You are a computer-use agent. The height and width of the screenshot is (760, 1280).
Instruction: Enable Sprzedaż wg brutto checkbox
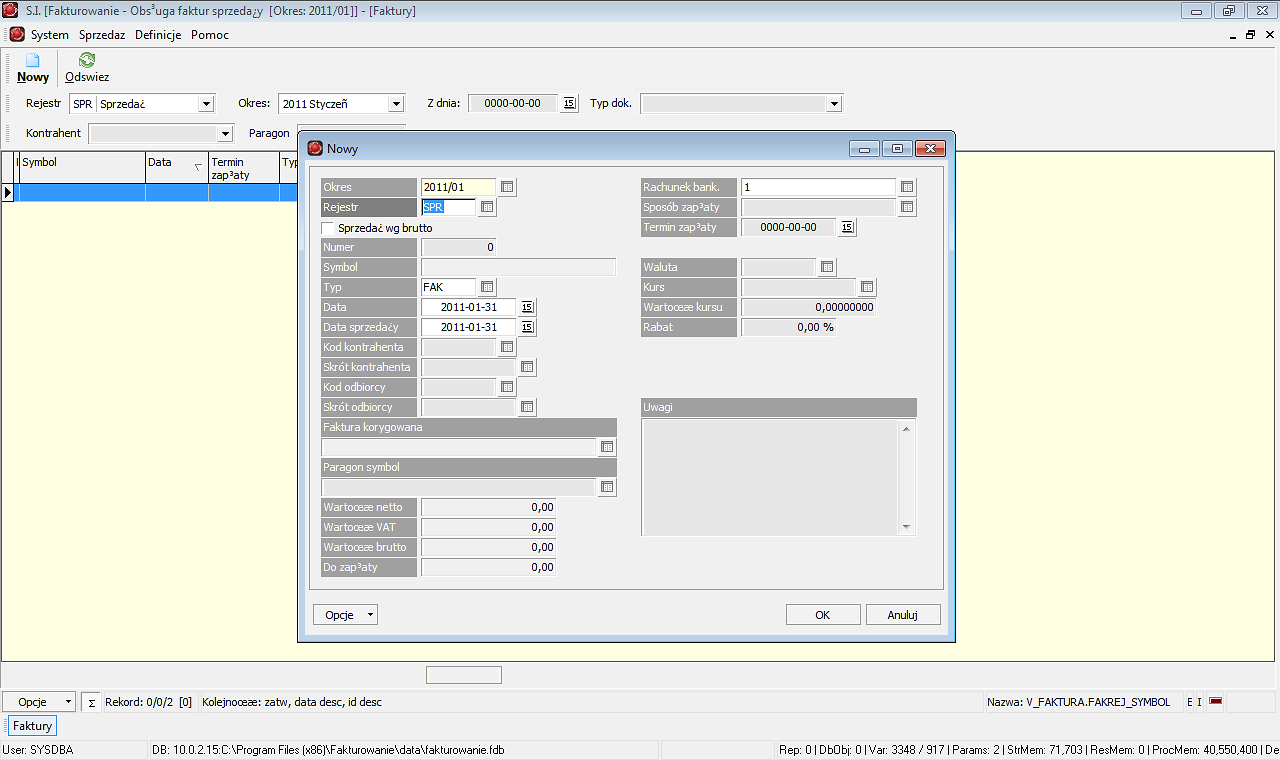point(328,227)
